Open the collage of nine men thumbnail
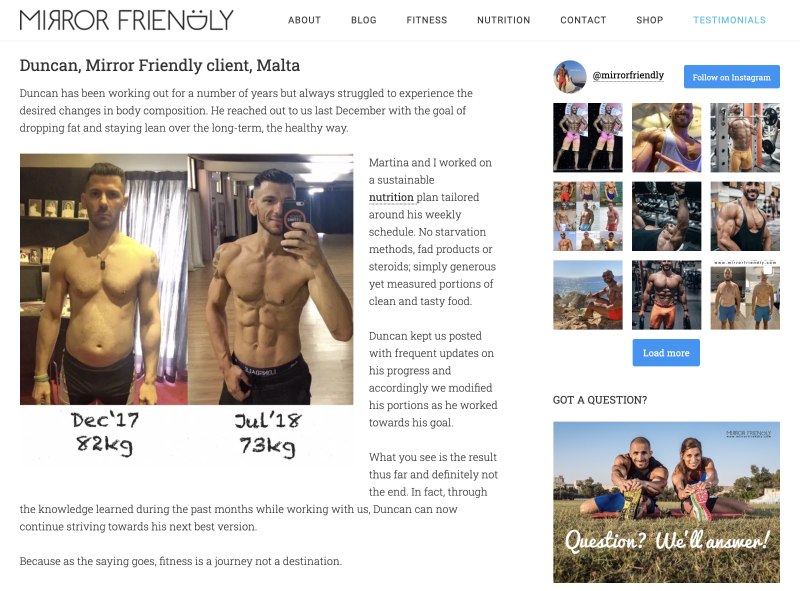The height and width of the screenshot is (591, 800). pos(588,216)
